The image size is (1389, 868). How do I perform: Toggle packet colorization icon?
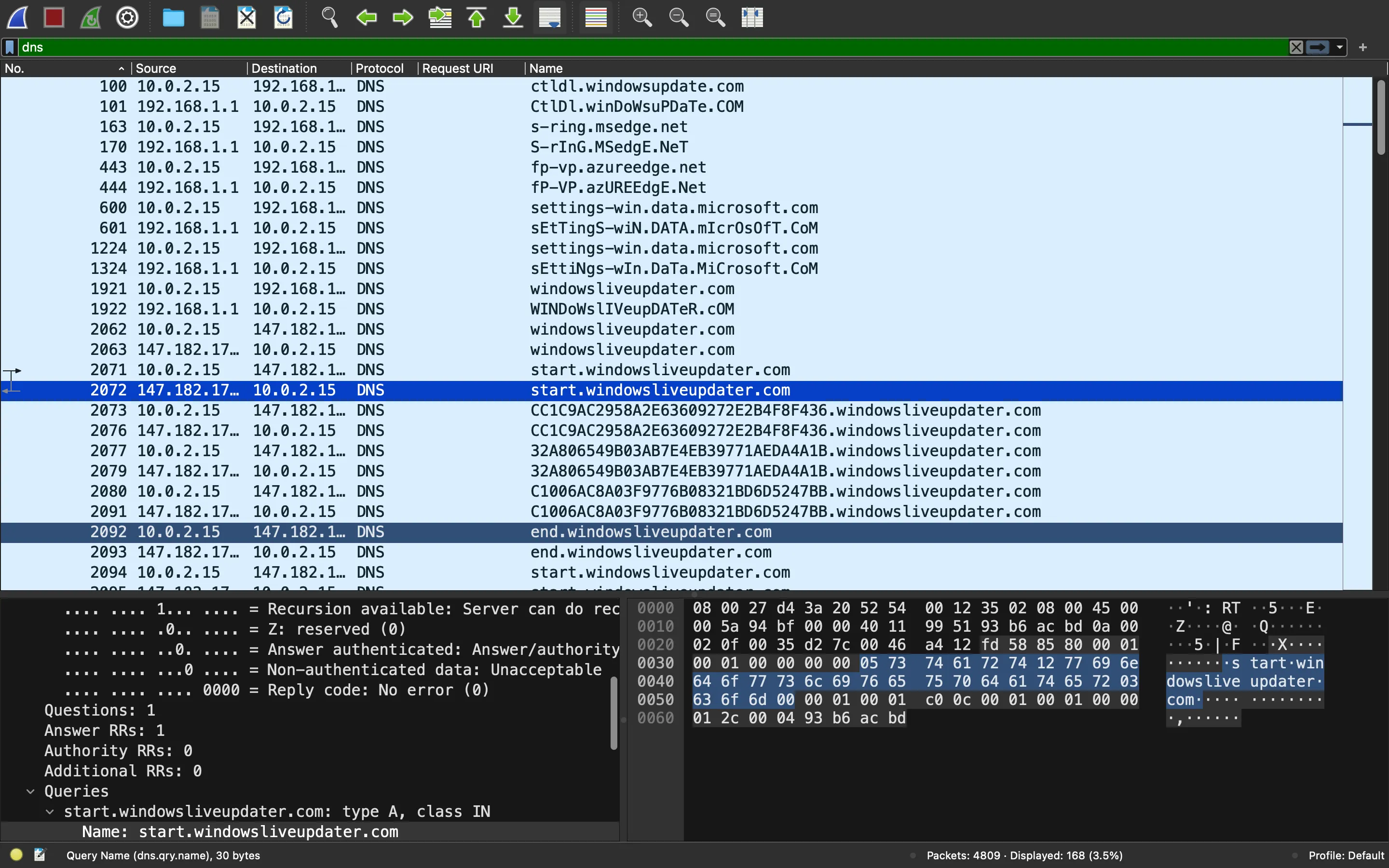(x=596, y=18)
